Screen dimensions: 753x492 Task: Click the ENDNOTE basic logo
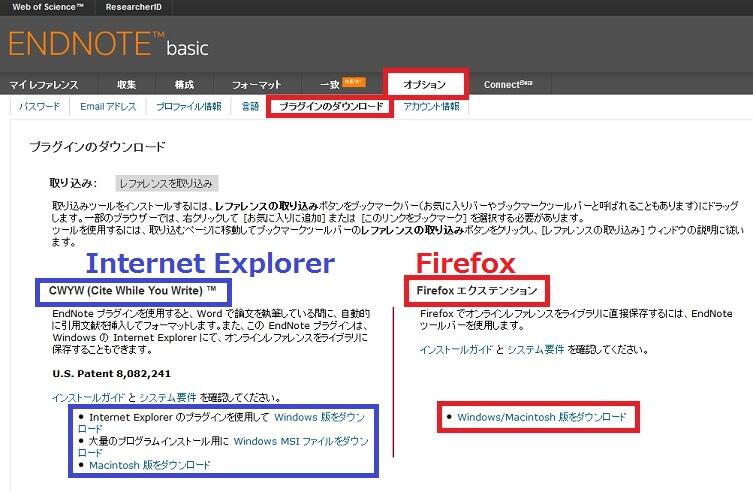click(x=109, y=44)
